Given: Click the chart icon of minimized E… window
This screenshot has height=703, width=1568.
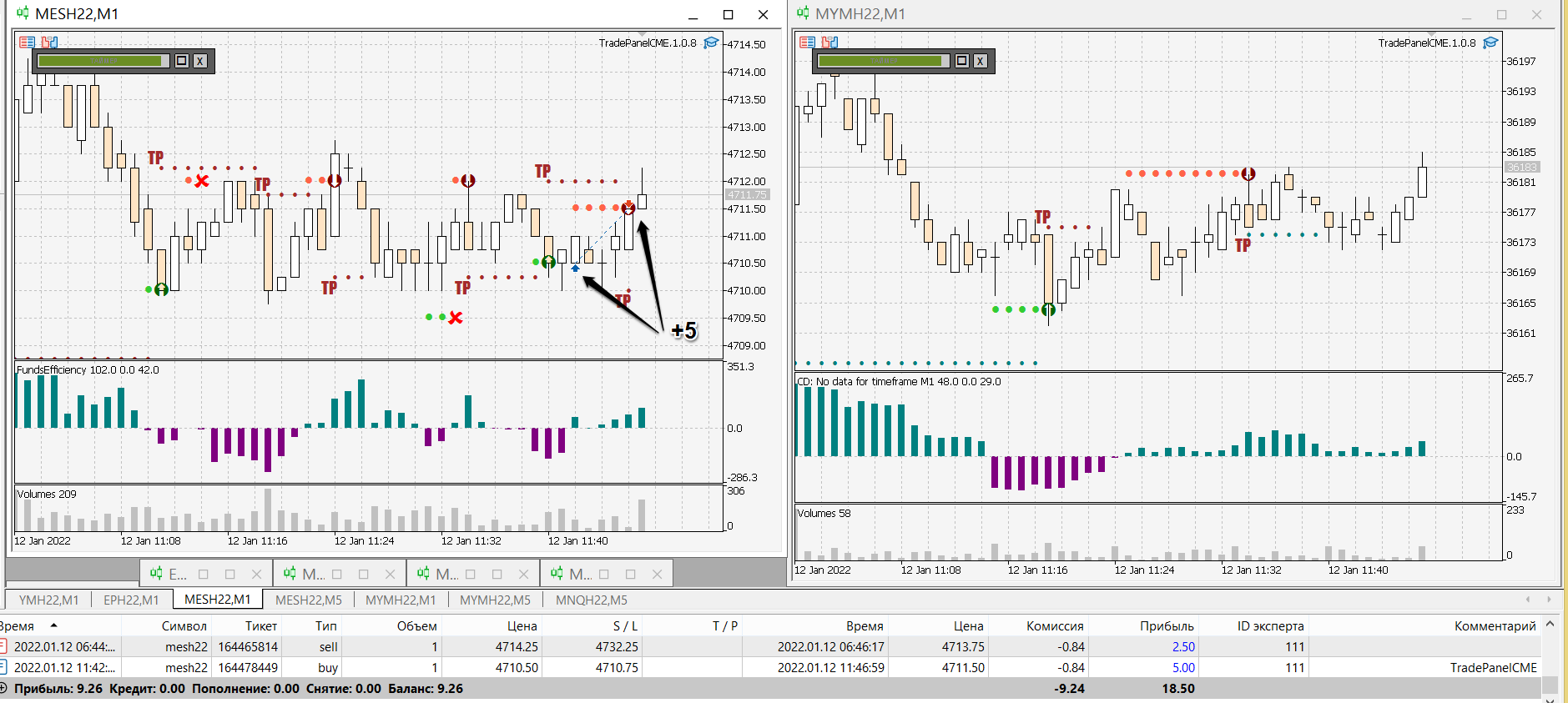Looking at the screenshot, I should click(x=156, y=573).
